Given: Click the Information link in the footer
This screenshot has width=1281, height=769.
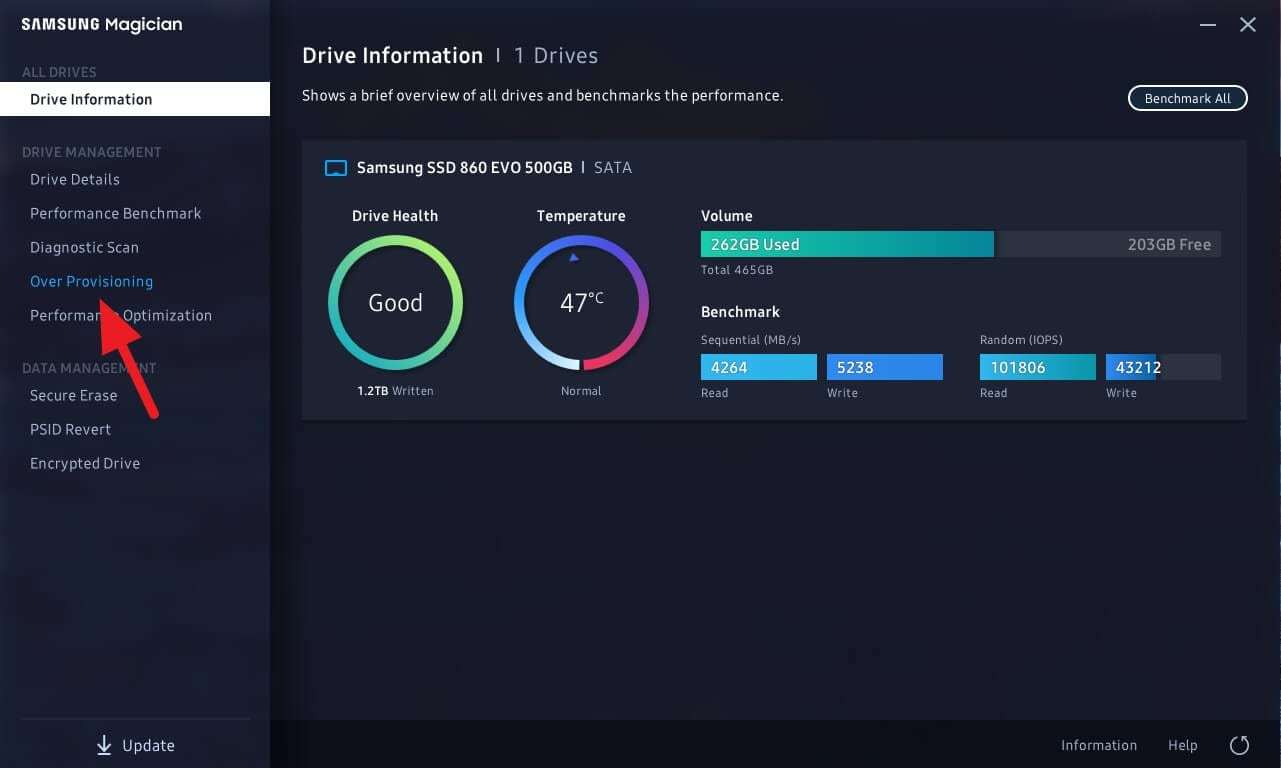Looking at the screenshot, I should tap(1099, 745).
